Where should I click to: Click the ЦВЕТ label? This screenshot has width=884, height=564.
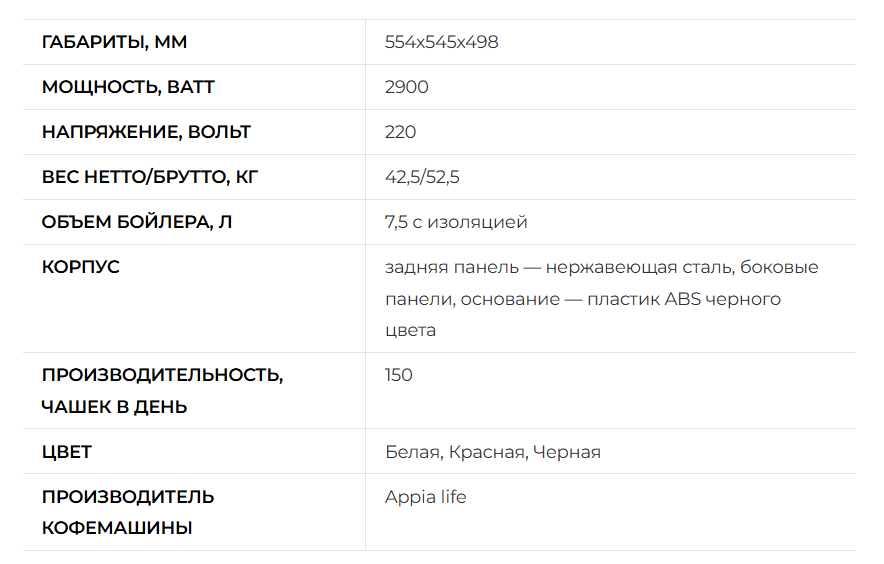67,452
